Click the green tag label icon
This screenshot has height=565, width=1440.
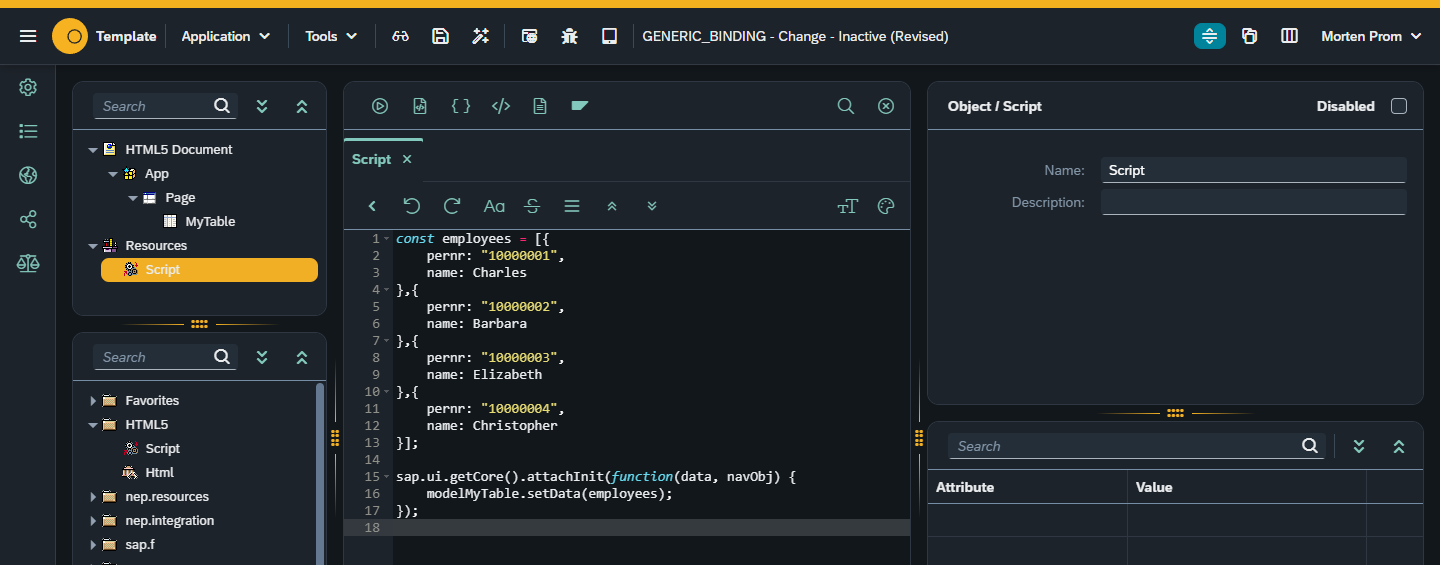580,105
